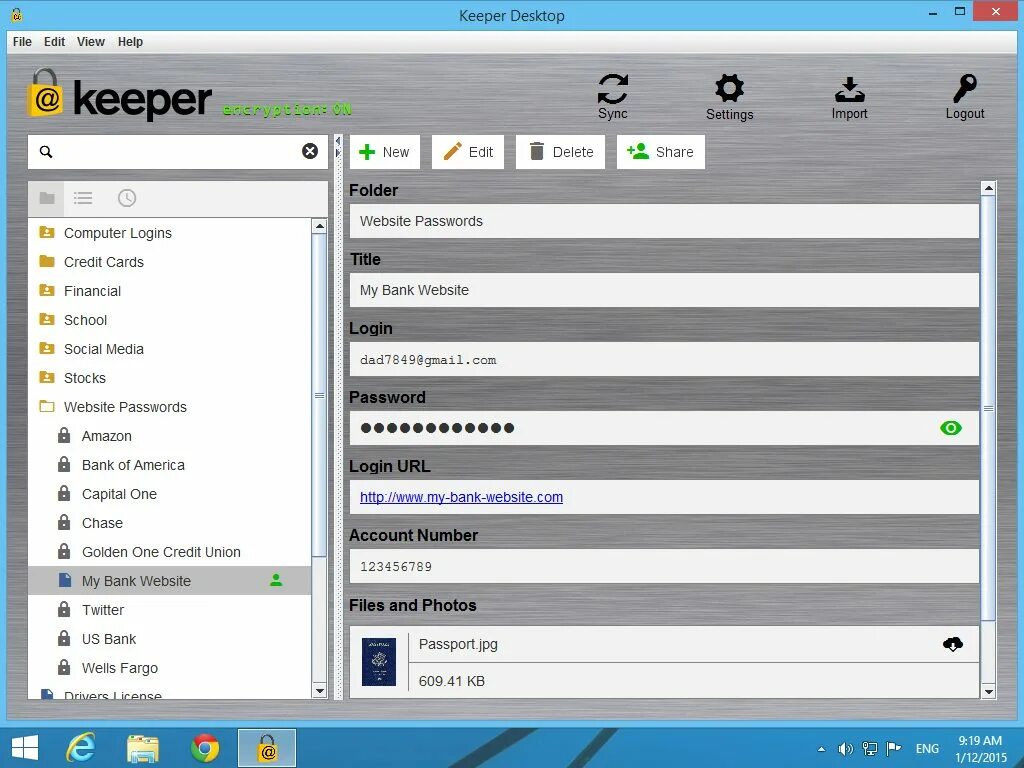Show hidden tray icons arrow

pyautogui.click(x=821, y=749)
